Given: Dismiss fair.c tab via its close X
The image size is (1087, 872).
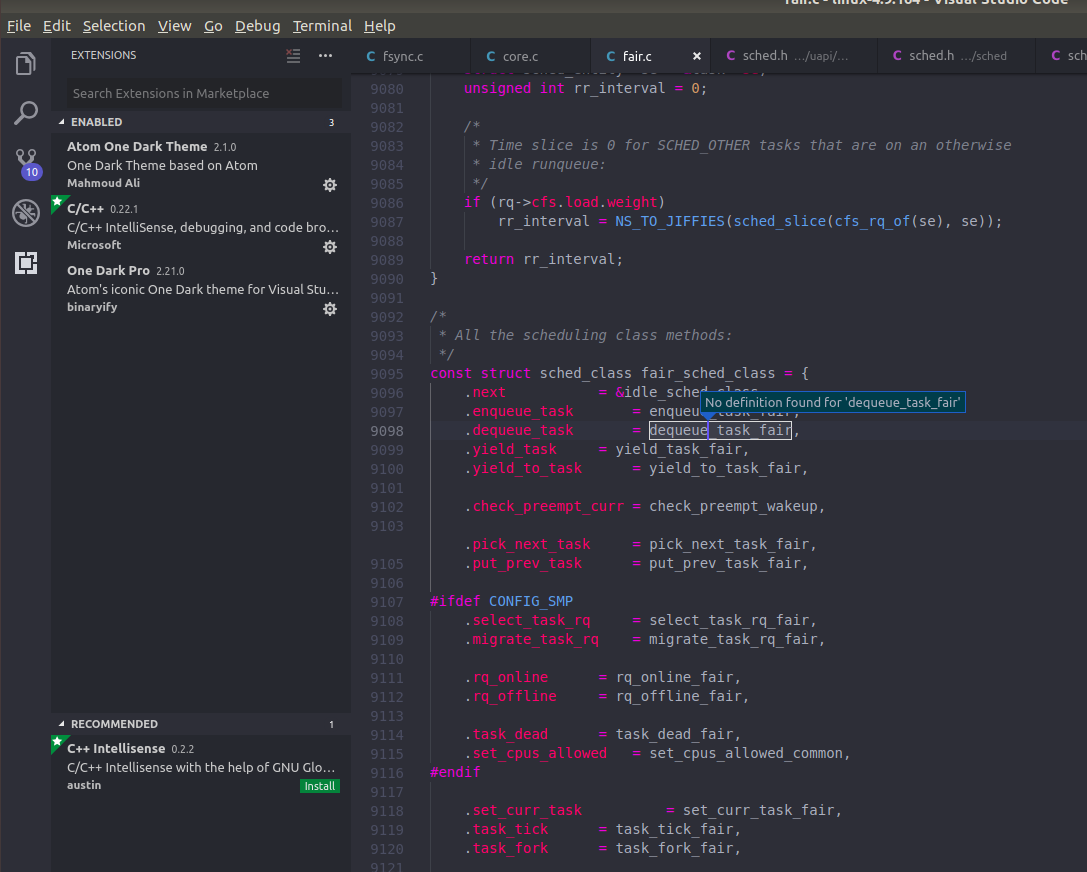Looking at the screenshot, I should [697, 57].
